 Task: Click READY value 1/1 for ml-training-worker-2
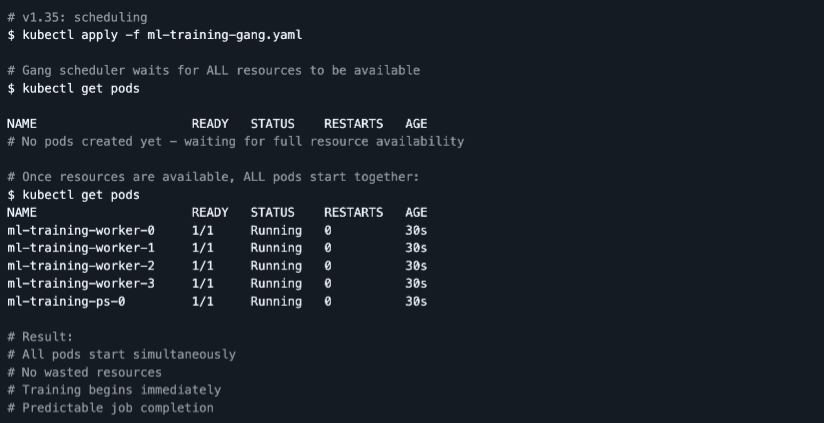pos(202,266)
